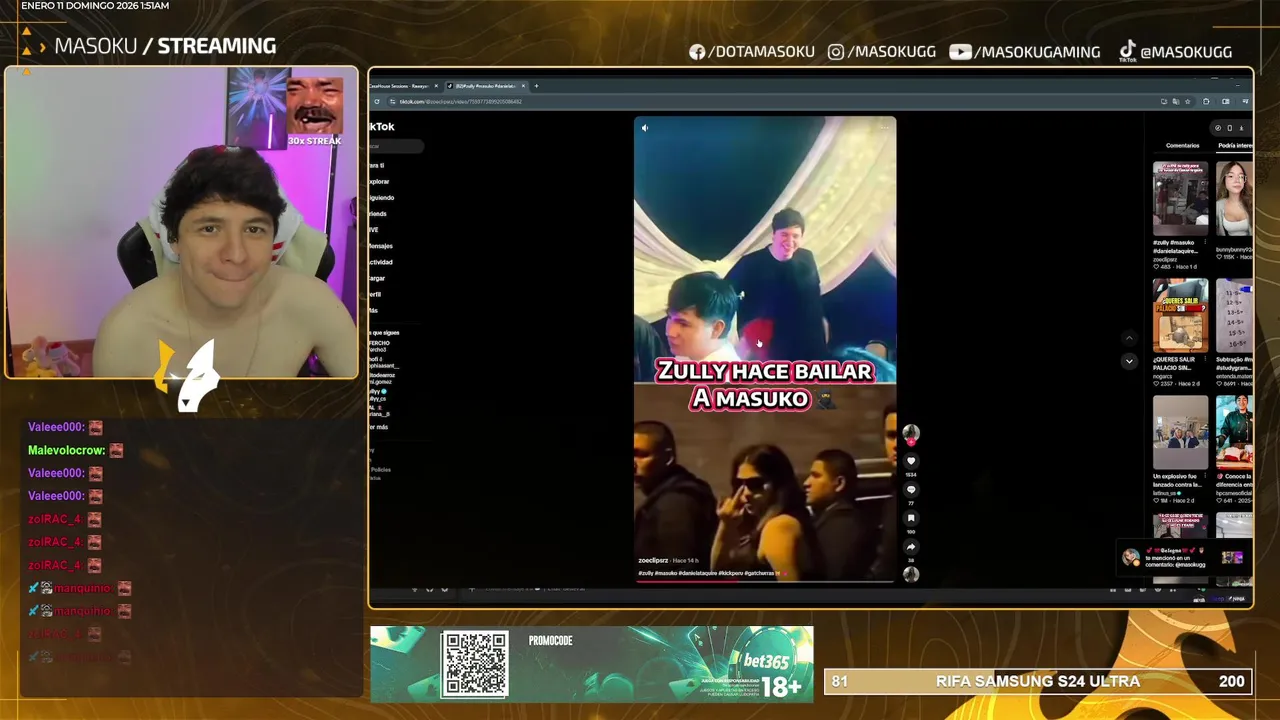Click the download icon in TikTok top pill
This screenshot has width=1280, height=720.
click(1241, 128)
